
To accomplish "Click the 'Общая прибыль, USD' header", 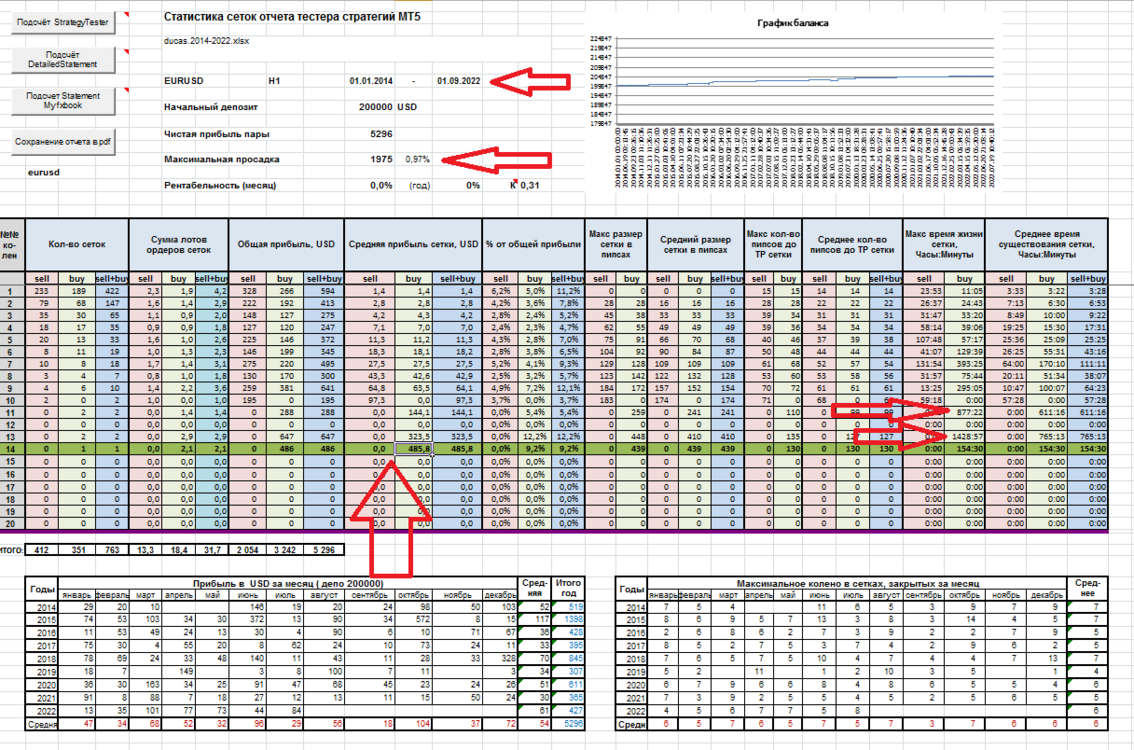I will click(x=286, y=244).
